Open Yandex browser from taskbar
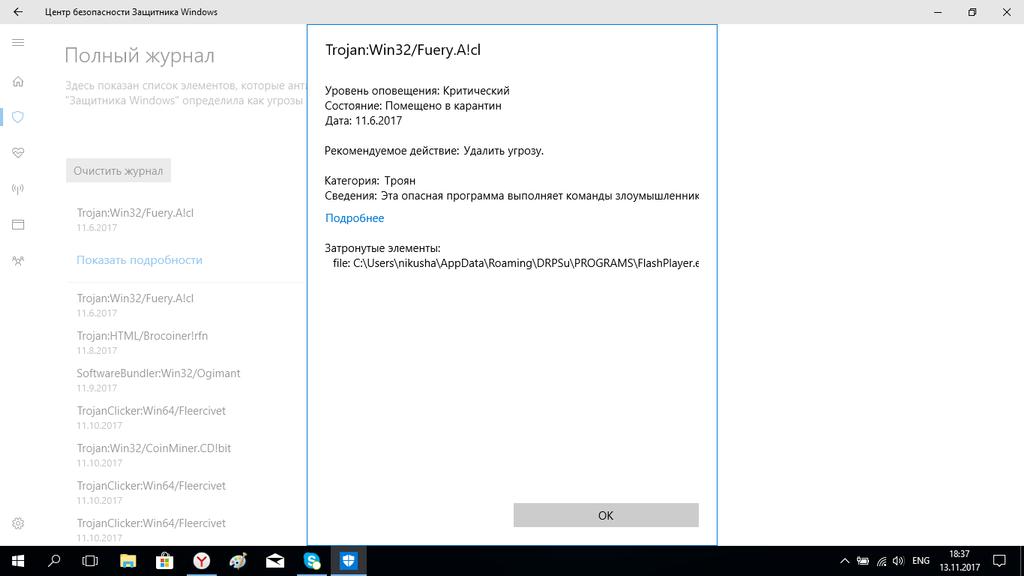This screenshot has width=1024, height=576. pos(202,561)
